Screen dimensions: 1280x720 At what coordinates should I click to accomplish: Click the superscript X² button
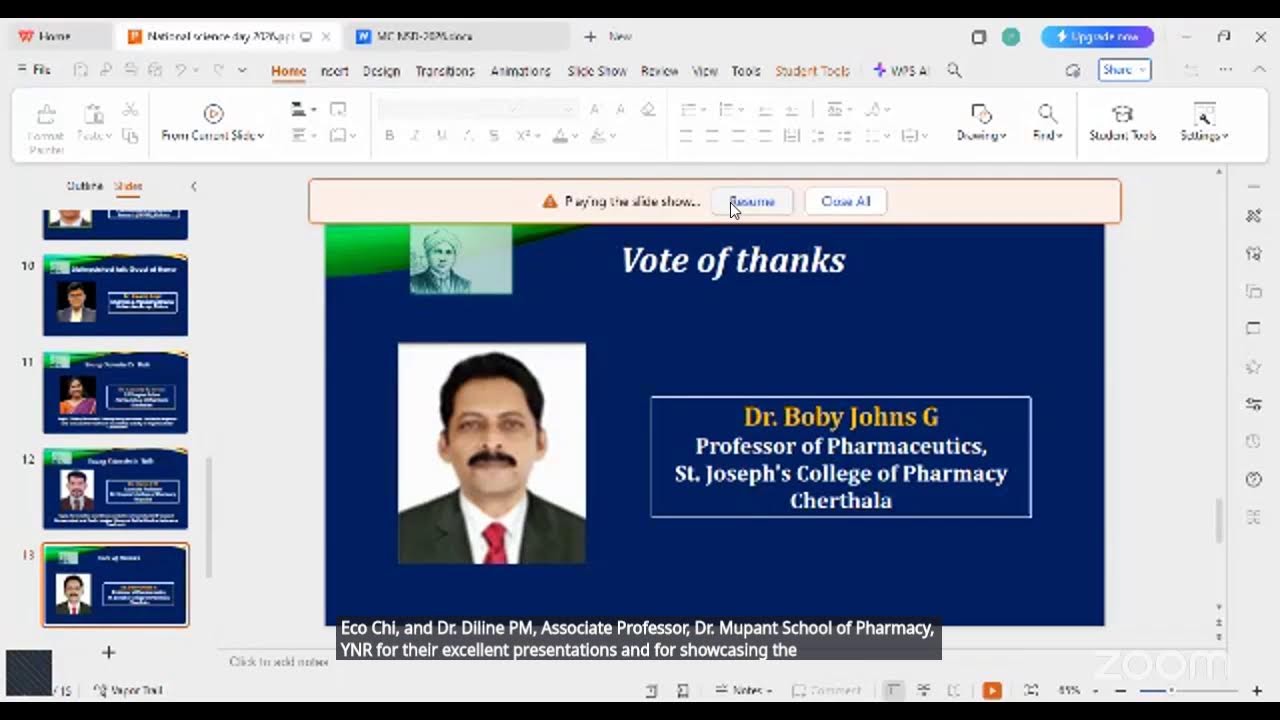(x=525, y=136)
